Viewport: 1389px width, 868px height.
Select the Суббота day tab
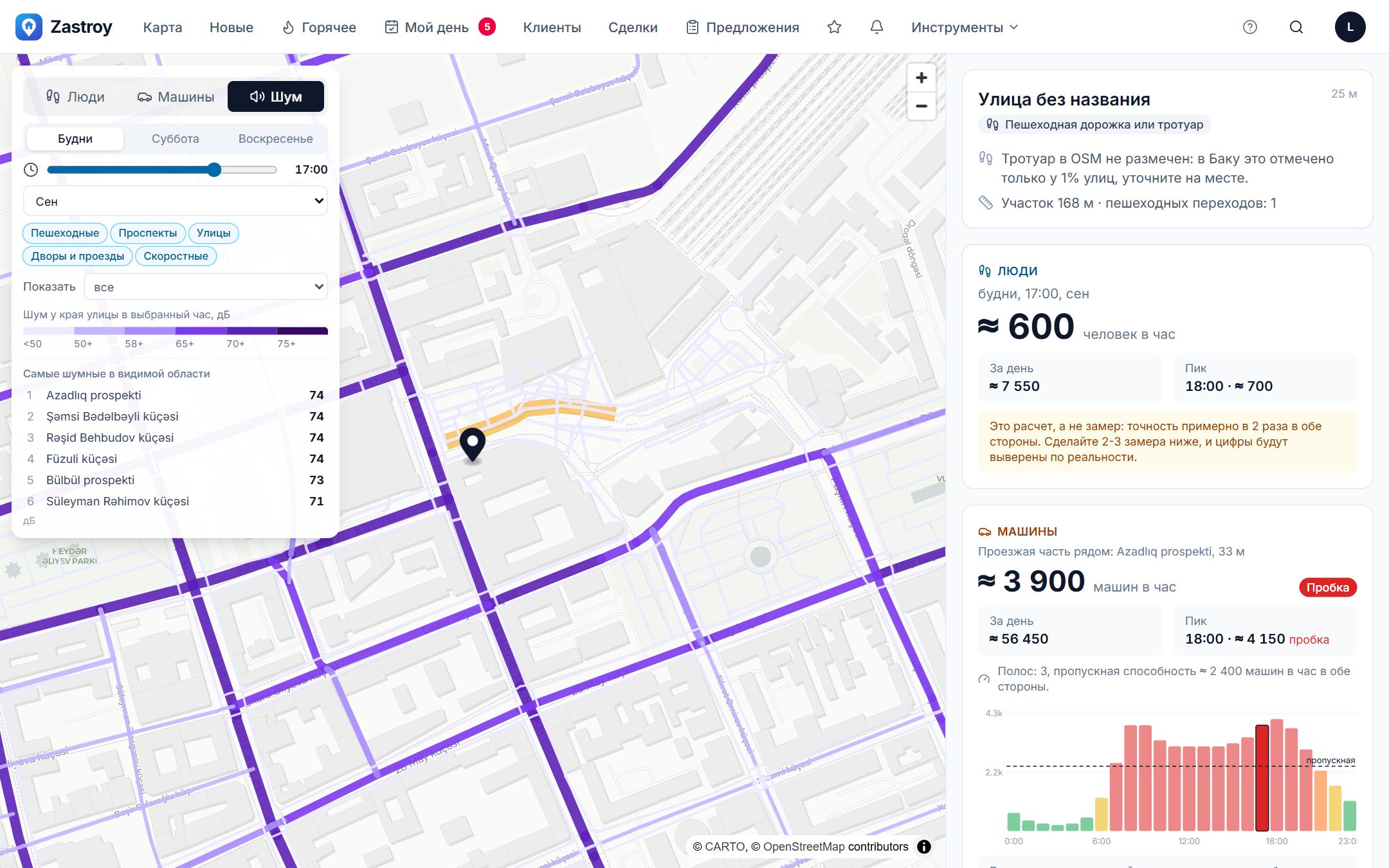175,139
